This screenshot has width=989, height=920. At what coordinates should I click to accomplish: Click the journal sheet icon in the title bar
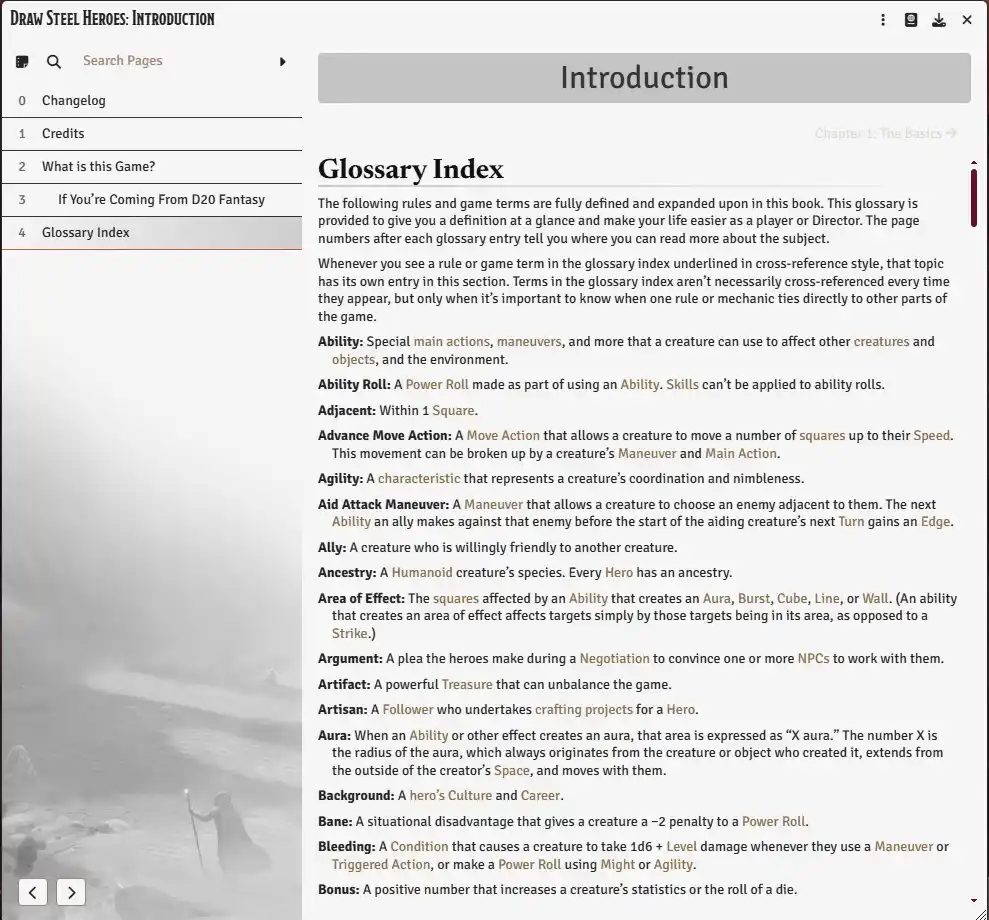(911, 19)
